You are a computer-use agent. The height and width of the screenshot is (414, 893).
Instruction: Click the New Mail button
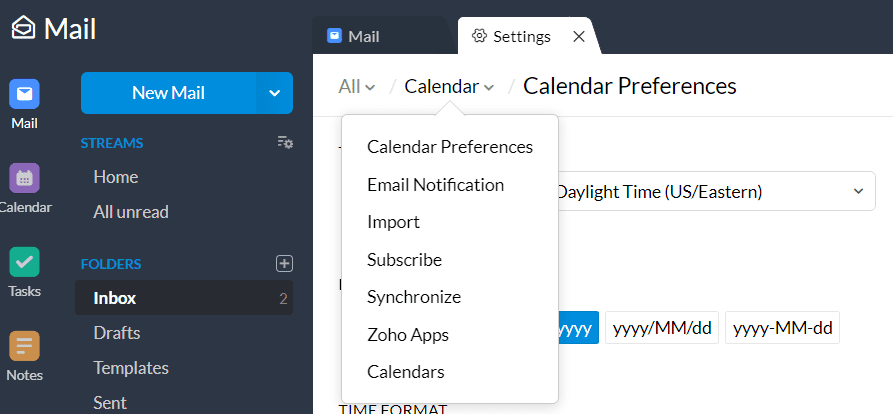(x=169, y=93)
